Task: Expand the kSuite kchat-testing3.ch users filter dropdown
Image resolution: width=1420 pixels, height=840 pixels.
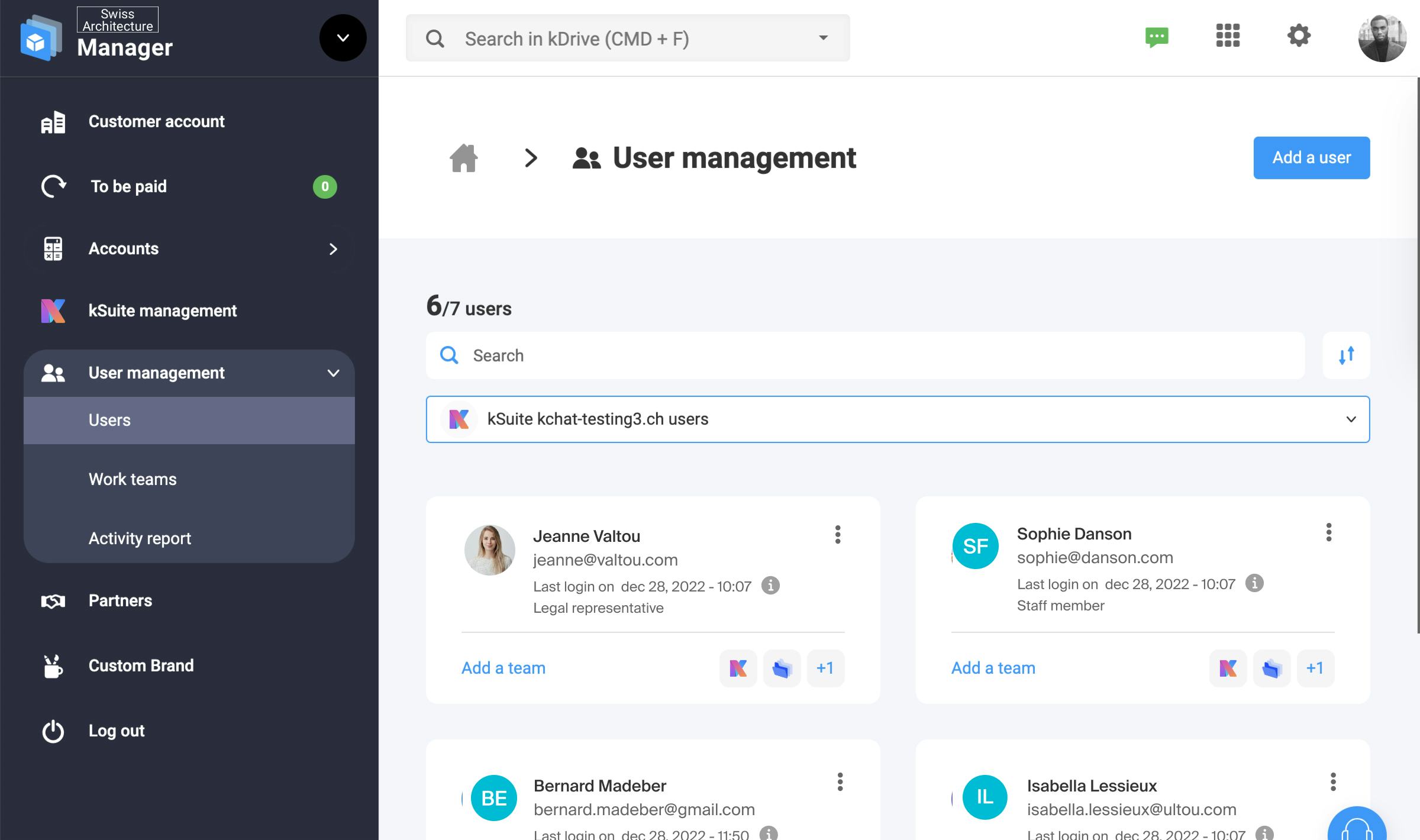Action: (x=1351, y=419)
